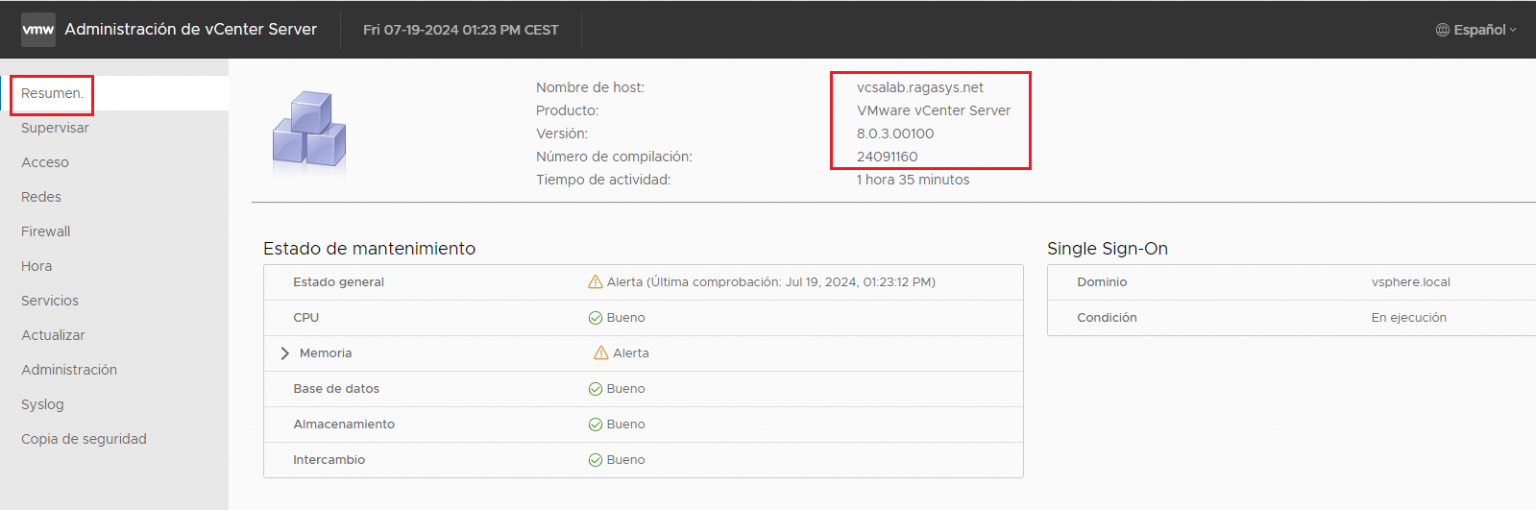Click product value VMware vCenter Server
This screenshot has height=510, width=1536.
[934, 110]
